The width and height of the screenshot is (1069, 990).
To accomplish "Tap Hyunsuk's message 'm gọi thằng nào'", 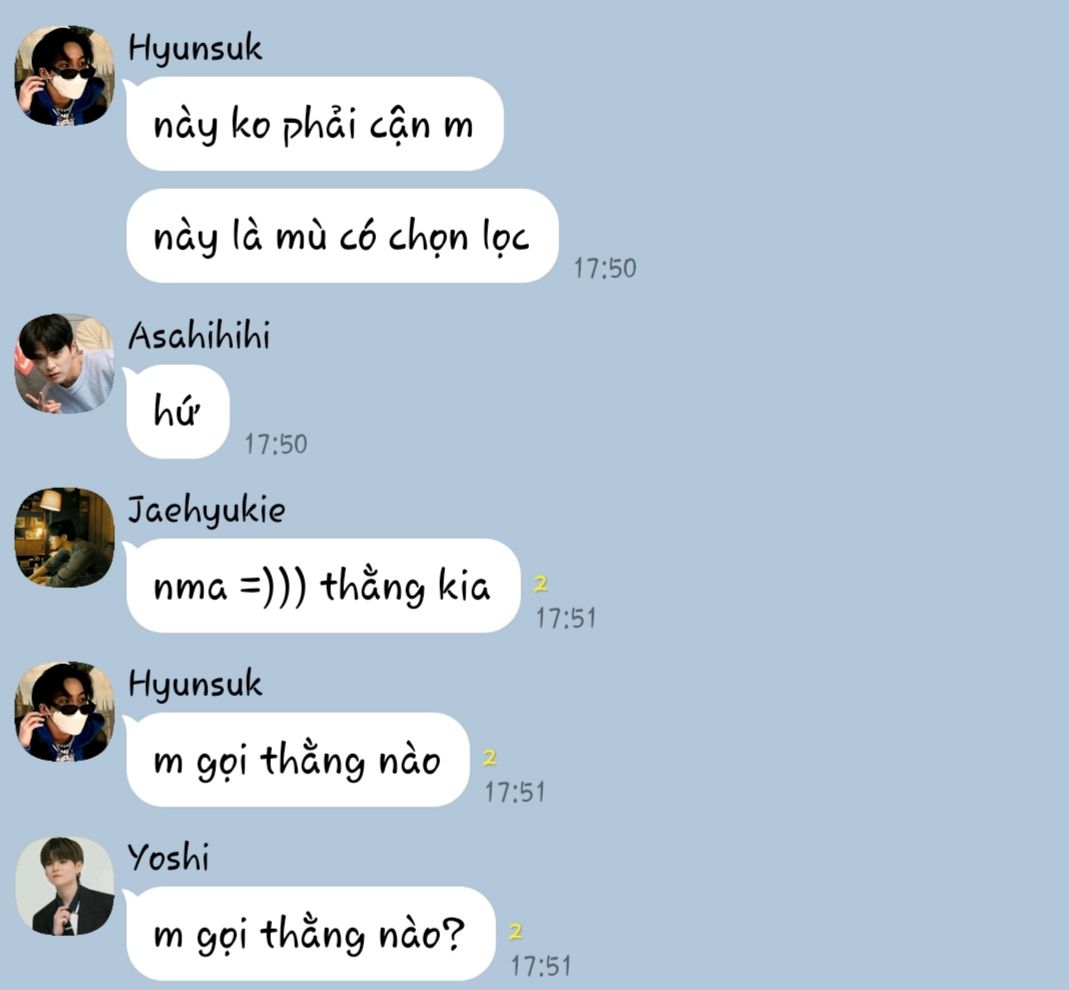I will click(298, 760).
